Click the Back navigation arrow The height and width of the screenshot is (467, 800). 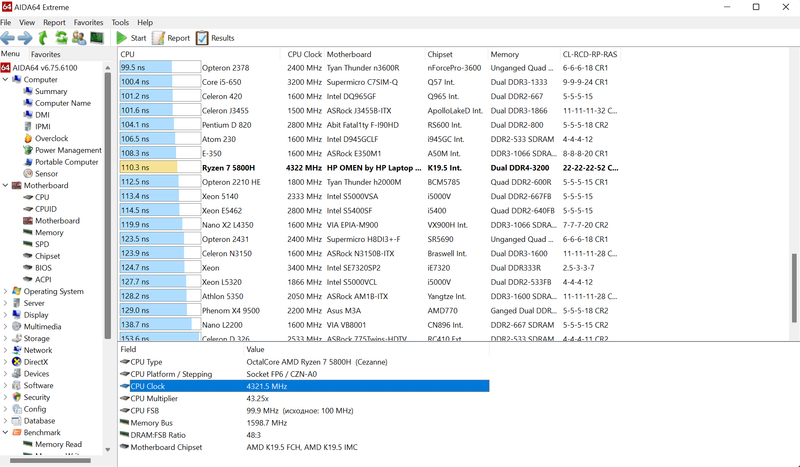click(x=7, y=38)
